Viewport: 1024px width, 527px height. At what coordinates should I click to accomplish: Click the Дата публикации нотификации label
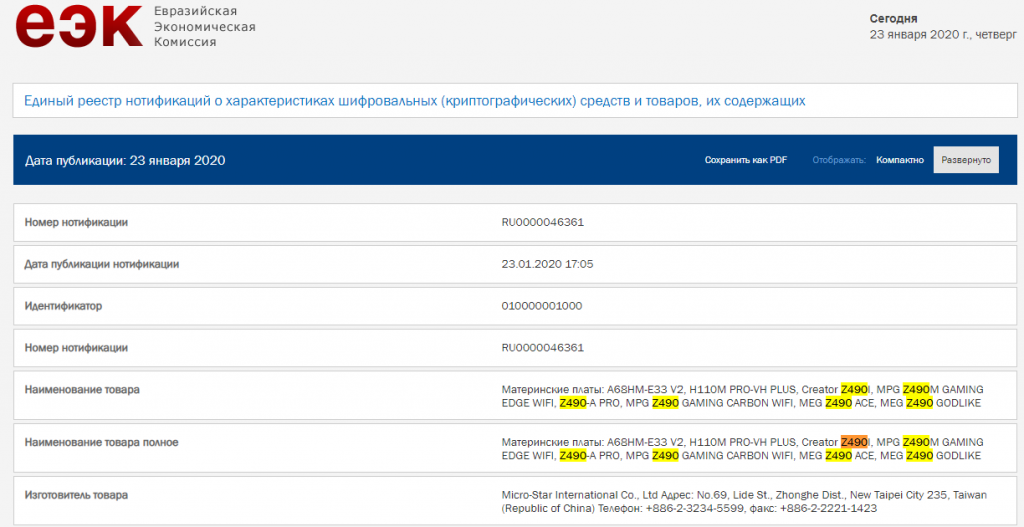(x=102, y=264)
